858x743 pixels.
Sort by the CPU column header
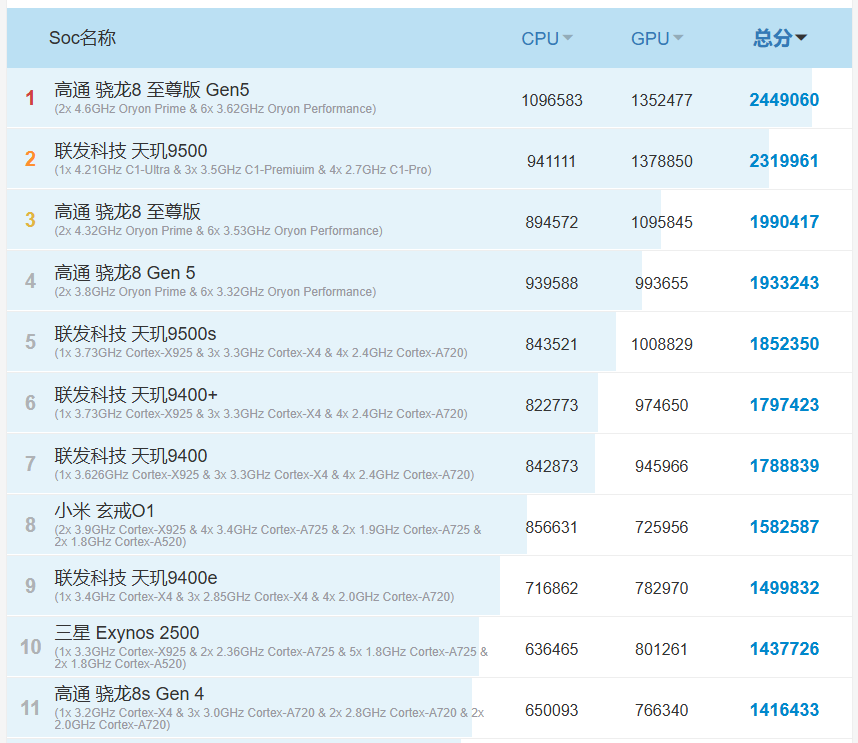[547, 38]
